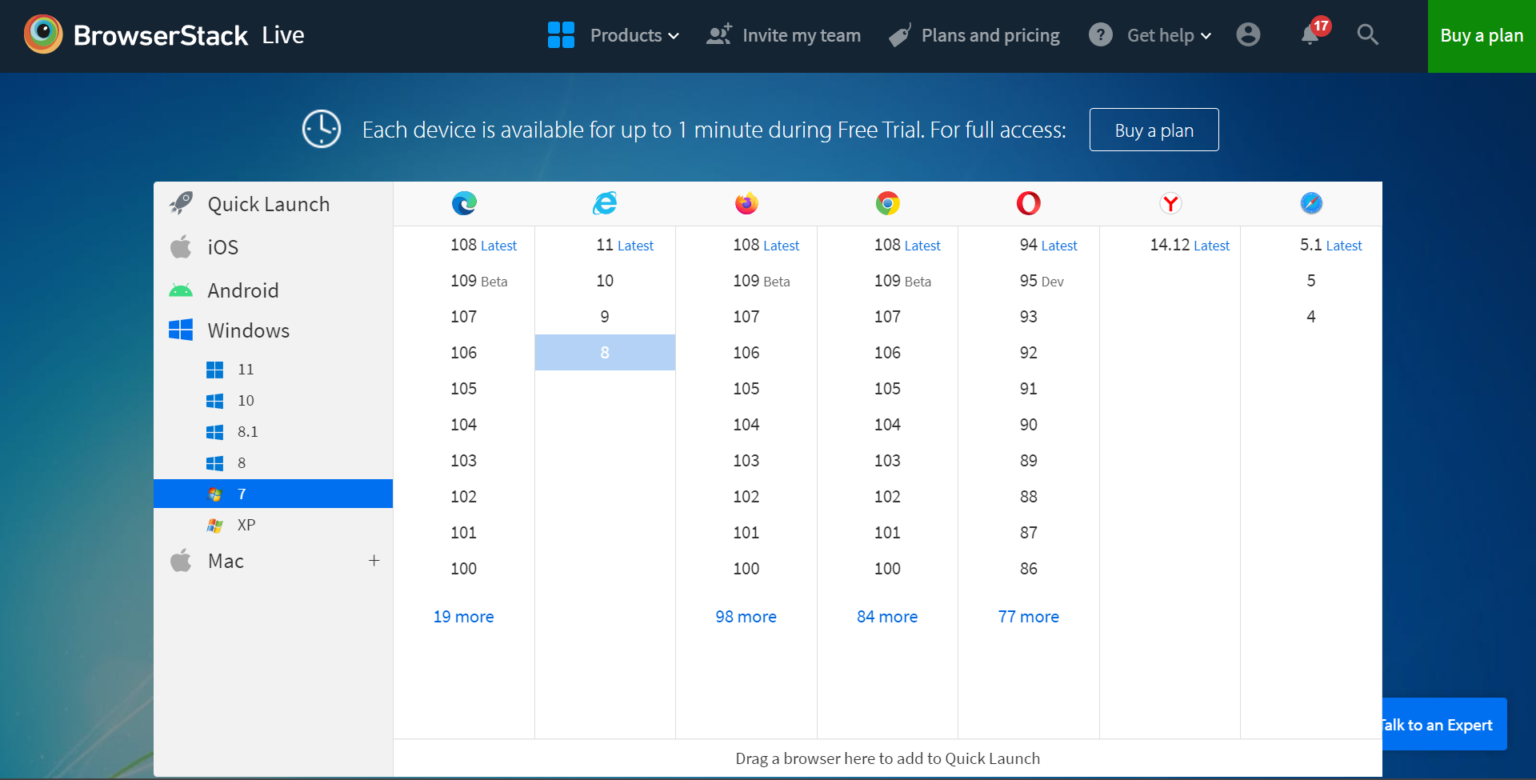The width and height of the screenshot is (1536, 780).
Task: Click the Buy a plan button
Action: pos(1482,35)
